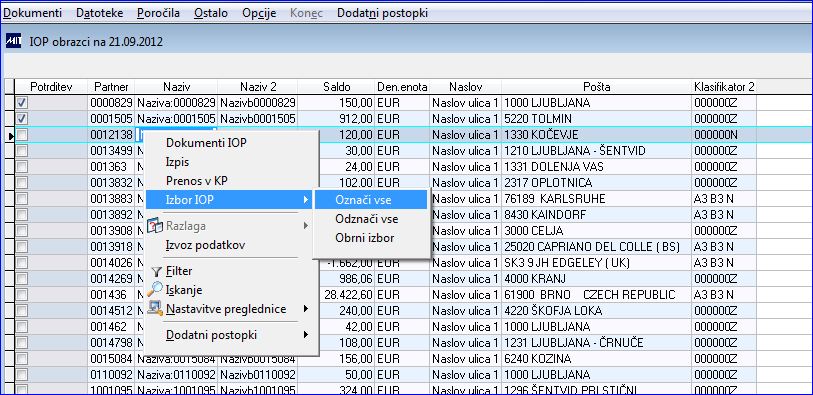Open the Opcije menu

[x=259, y=13]
